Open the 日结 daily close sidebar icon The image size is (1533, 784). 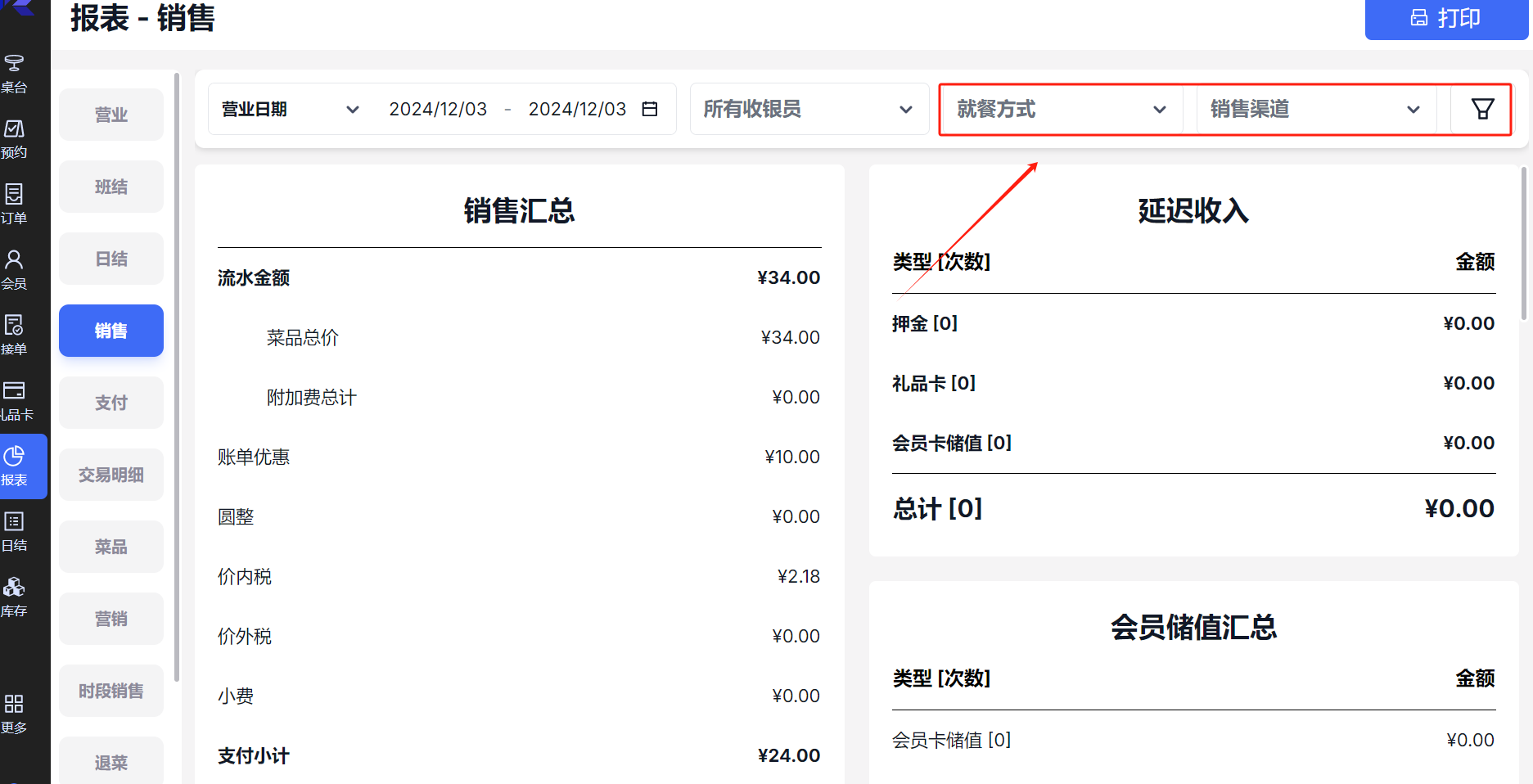pyautogui.click(x=14, y=533)
